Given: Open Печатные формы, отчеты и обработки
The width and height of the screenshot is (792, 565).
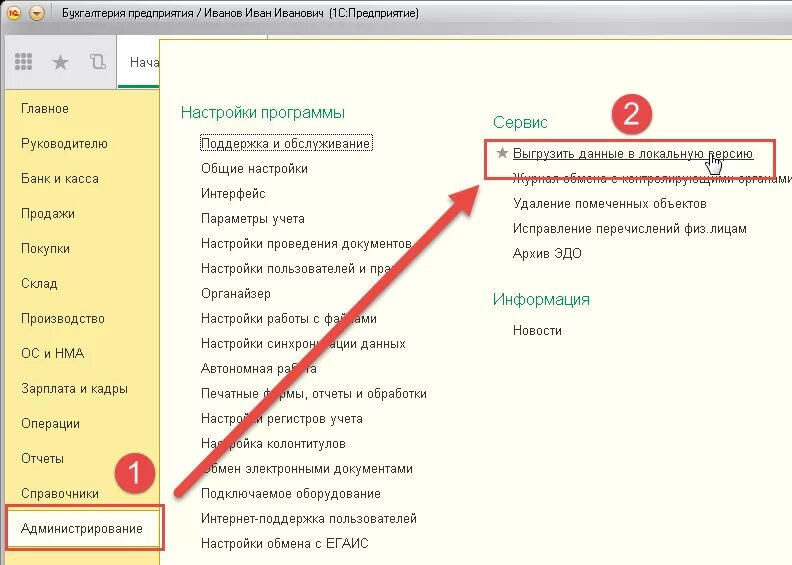Looking at the screenshot, I should [314, 393].
